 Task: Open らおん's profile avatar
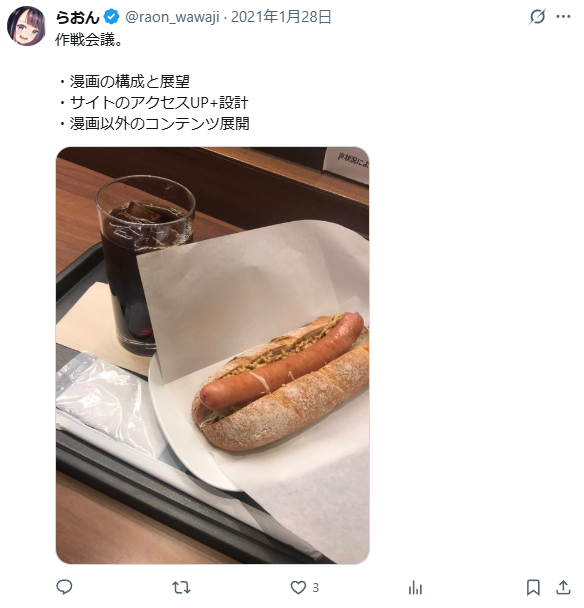pyautogui.click(x=26, y=26)
